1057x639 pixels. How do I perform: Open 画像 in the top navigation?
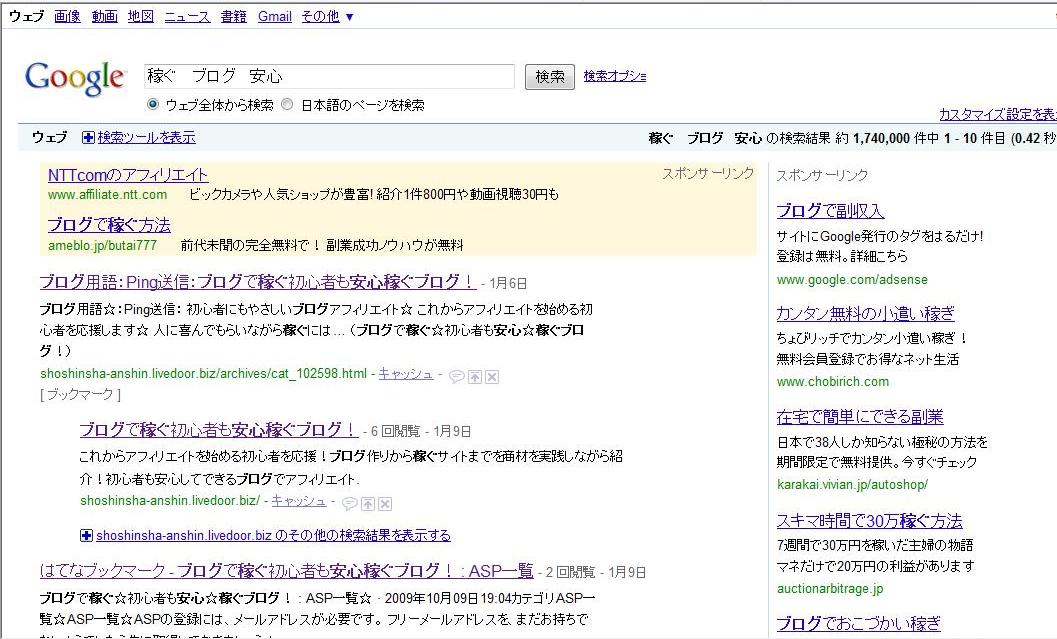(67, 16)
